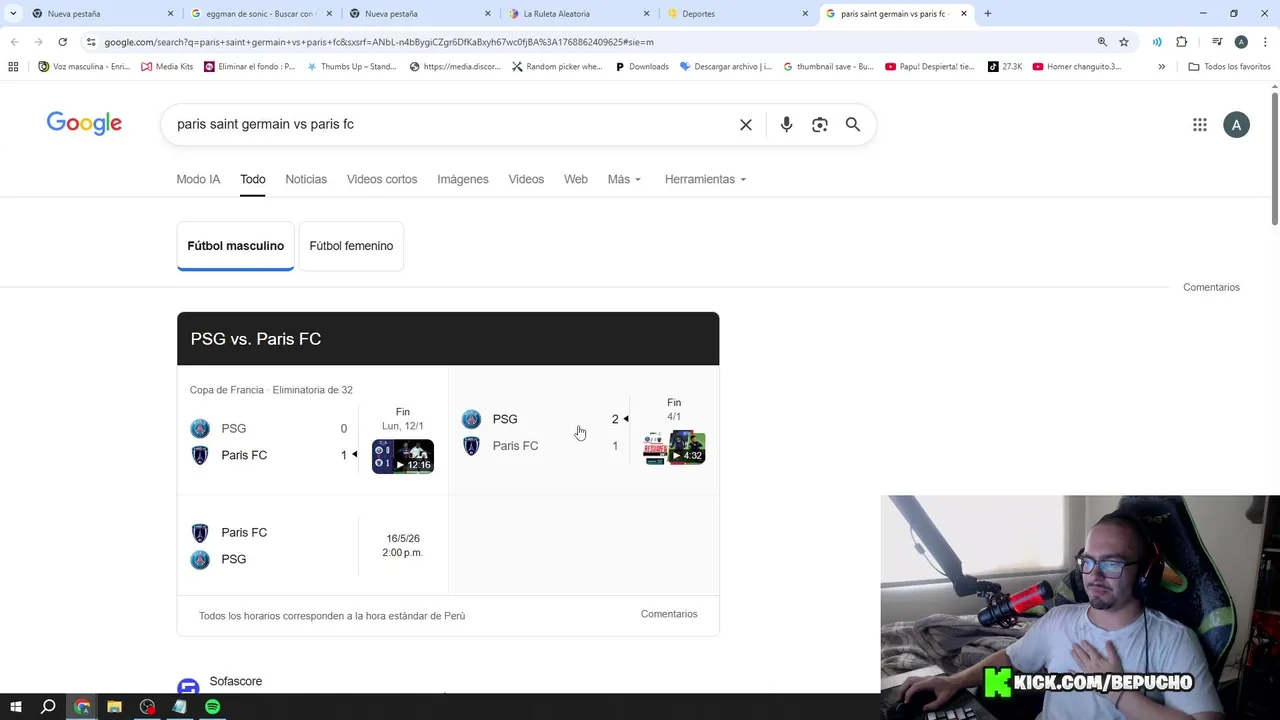This screenshot has width=1280, height=720.
Task: Open the tab search dropdown arrow
Action: point(13,14)
